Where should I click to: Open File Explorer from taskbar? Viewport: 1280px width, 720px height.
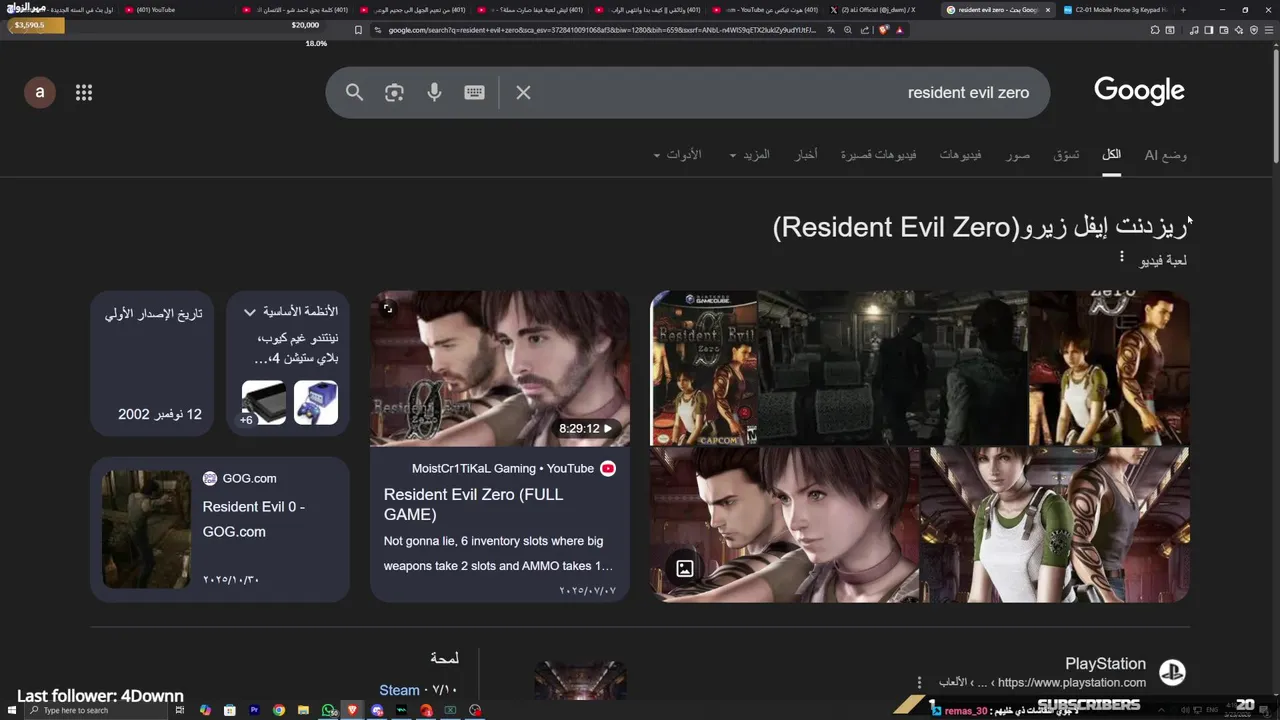coord(303,710)
